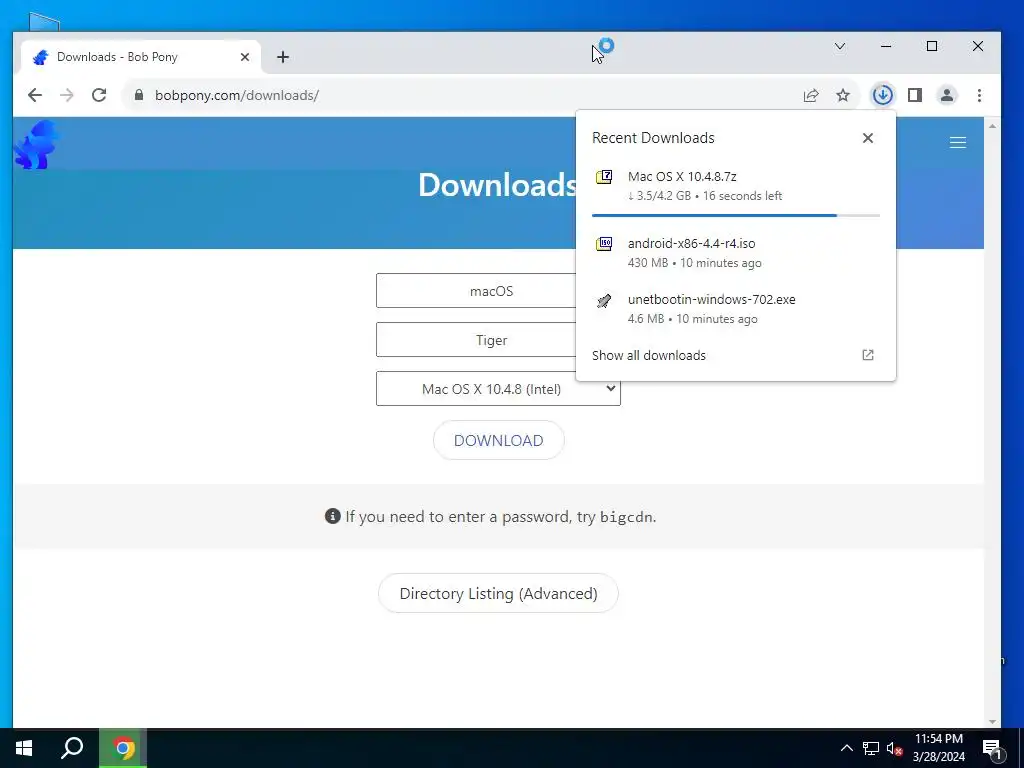This screenshot has width=1024, height=768.
Task: Click Show all downloads link
Action: tap(648, 355)
